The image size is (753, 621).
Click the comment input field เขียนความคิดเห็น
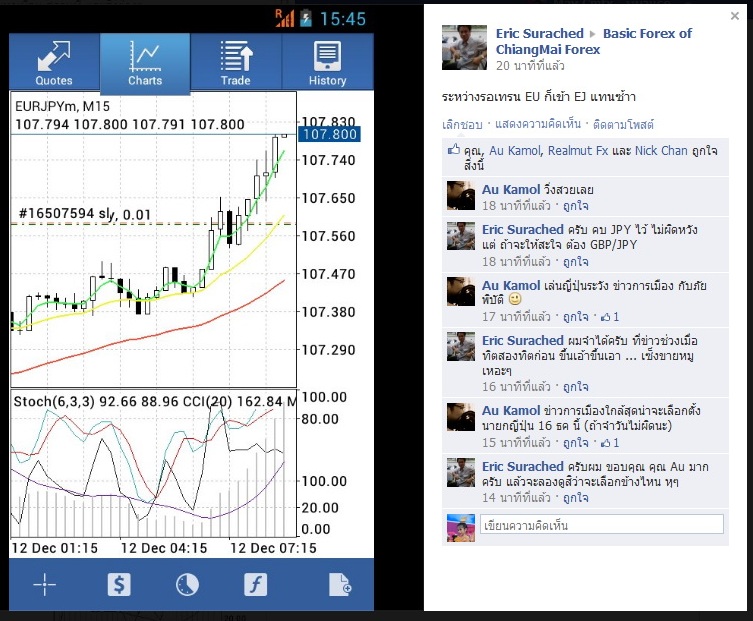602,524
